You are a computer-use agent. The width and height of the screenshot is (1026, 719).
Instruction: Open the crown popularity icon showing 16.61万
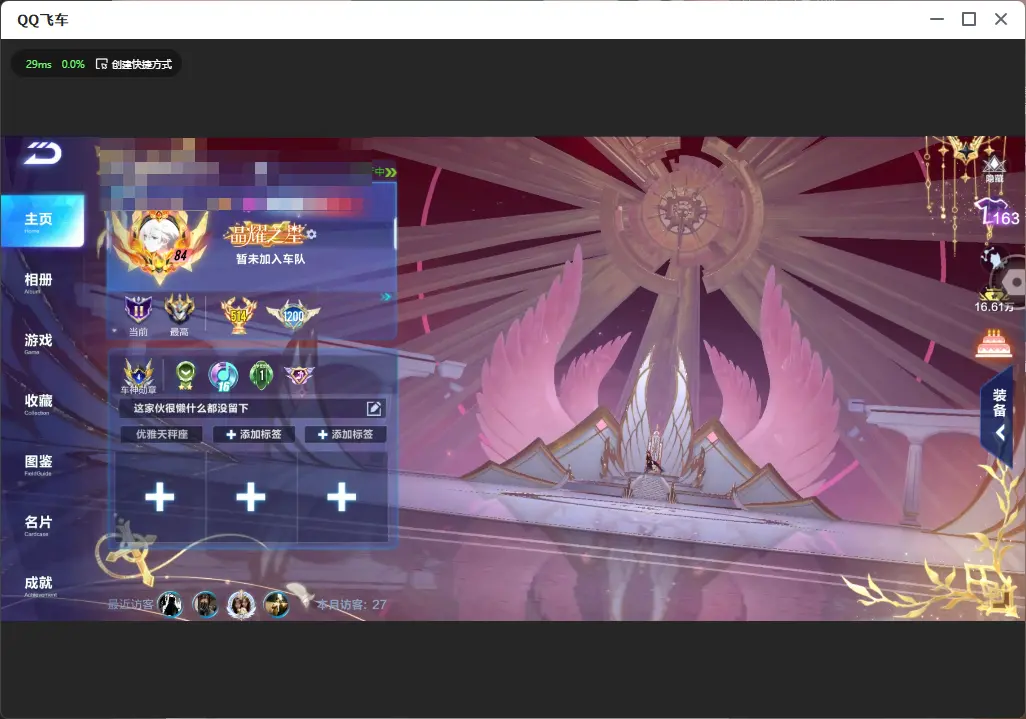[x=994, y=298]
